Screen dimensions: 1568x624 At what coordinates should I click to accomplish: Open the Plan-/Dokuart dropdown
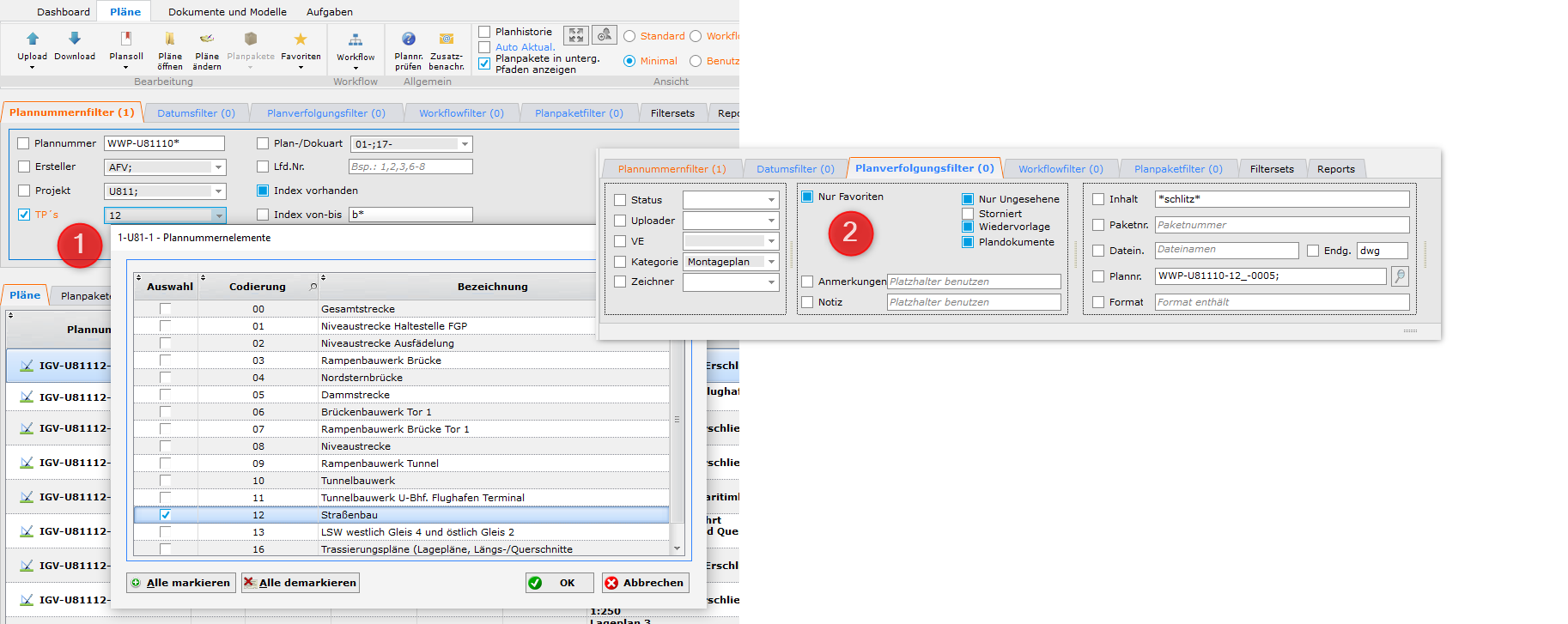(x=465, y=144)
